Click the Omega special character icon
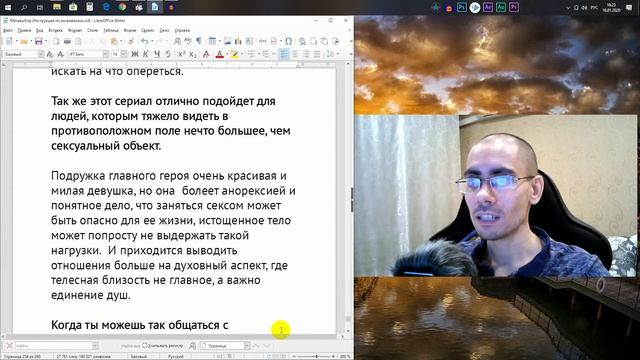640x360 pixels. (x=289, y=41)
